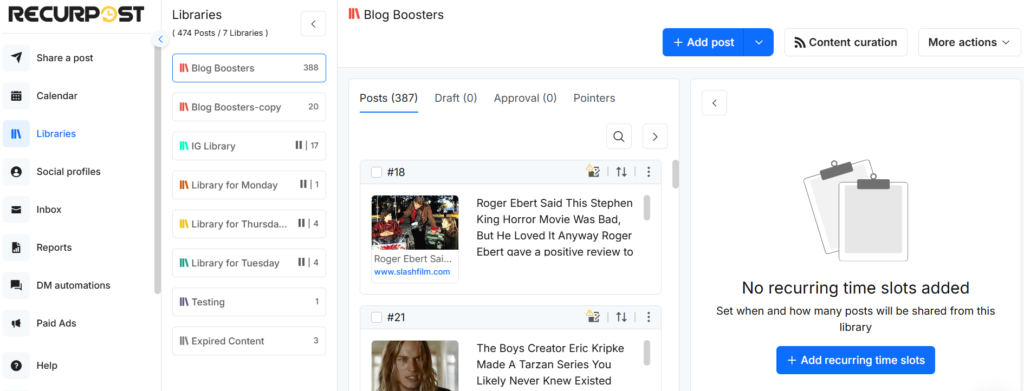
Task: Click the Inbox envelope icon
Action: (16, 210)
